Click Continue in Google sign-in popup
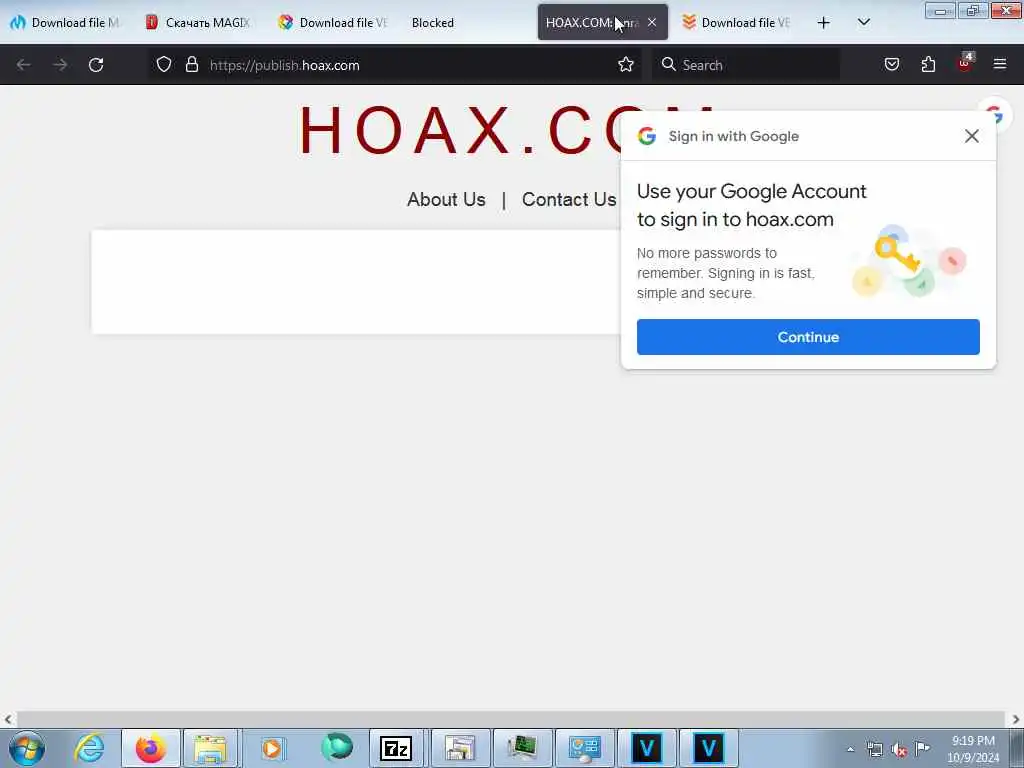 808,337
